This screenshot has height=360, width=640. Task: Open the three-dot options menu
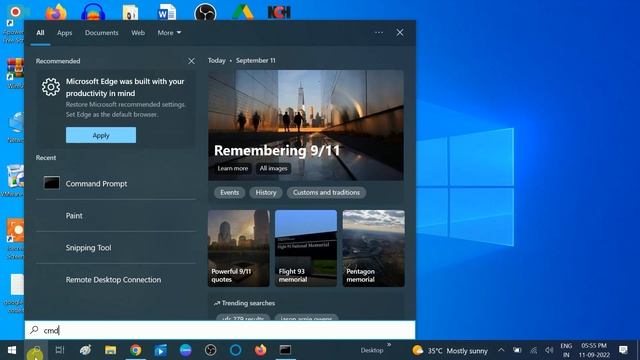(x=379, y=33)
